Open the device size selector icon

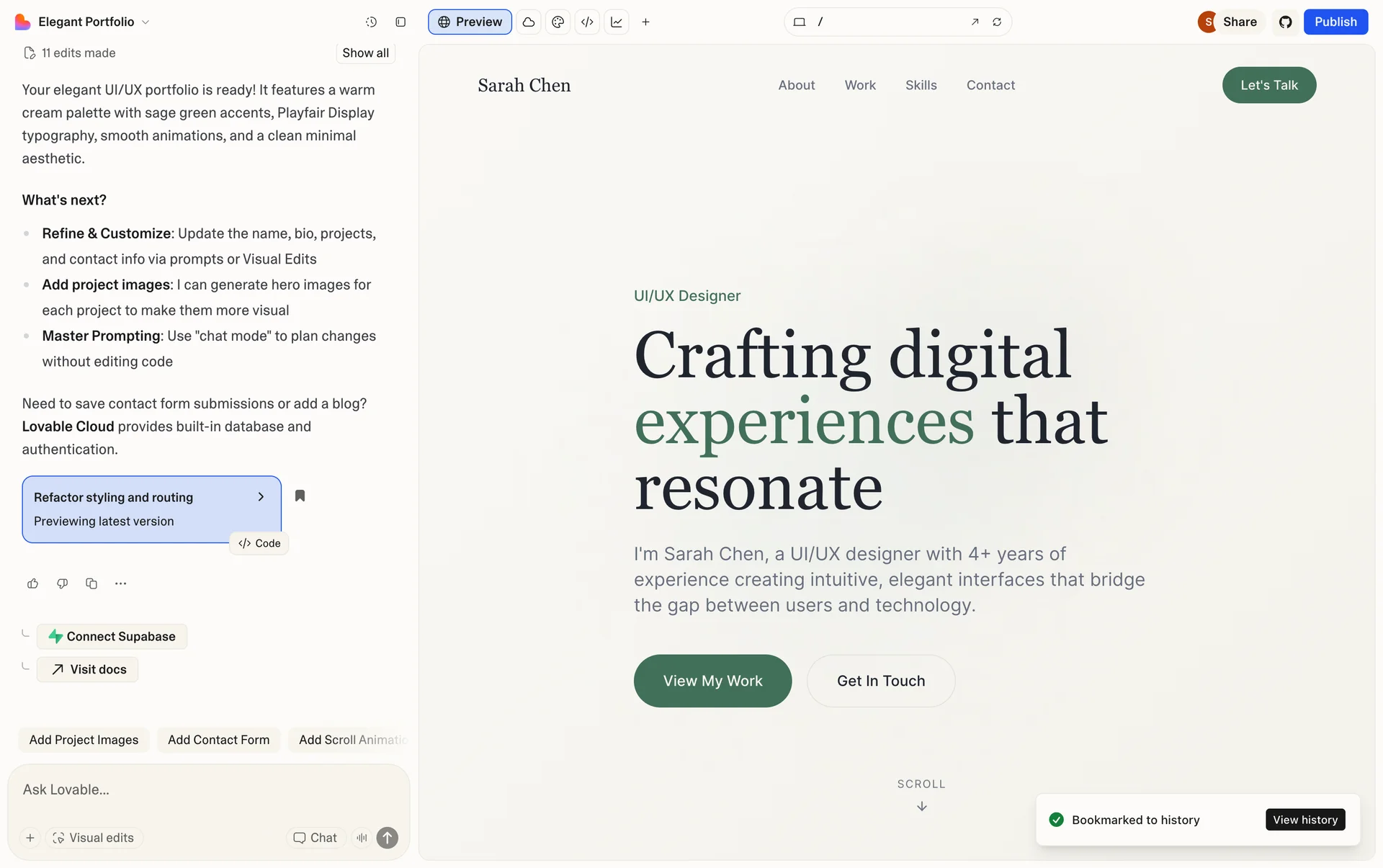click(800, 22)
